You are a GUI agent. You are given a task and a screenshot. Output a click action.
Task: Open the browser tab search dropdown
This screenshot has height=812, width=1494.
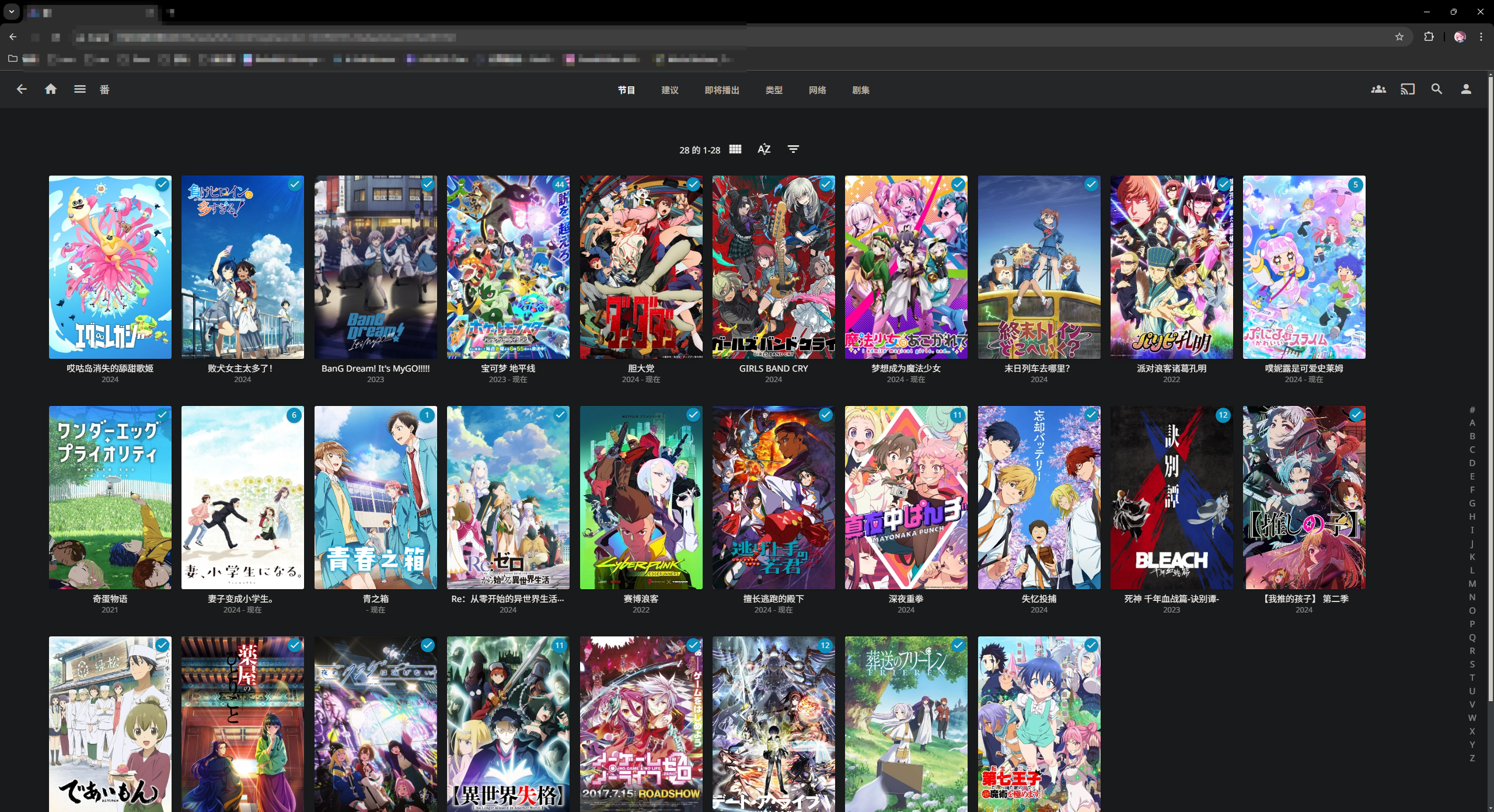tap(11, 11)
